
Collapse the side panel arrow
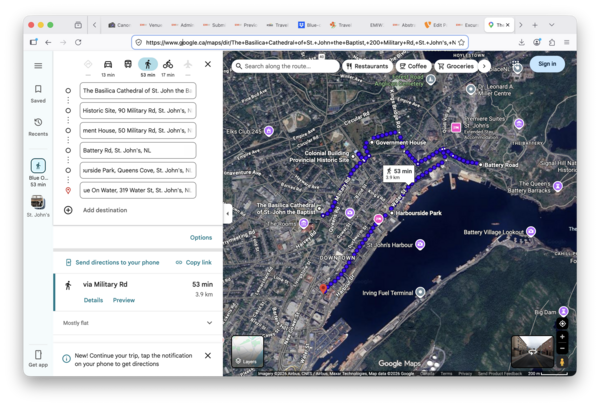pos(228,213)
